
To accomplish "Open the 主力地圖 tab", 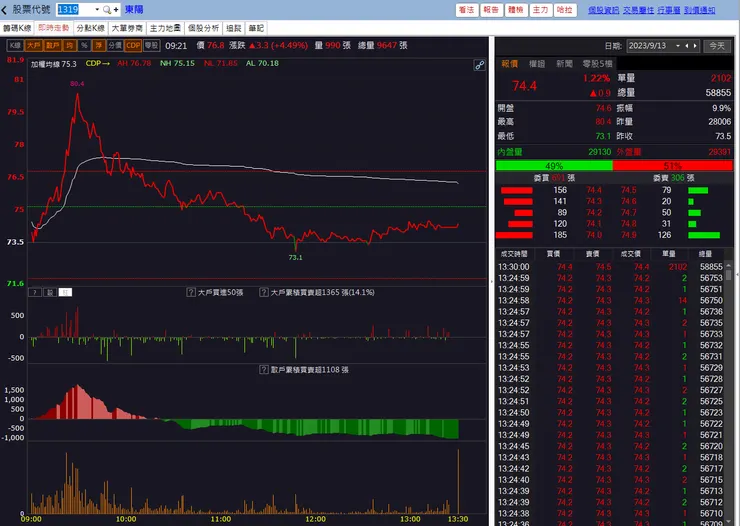I will click(x=165, y=28).
